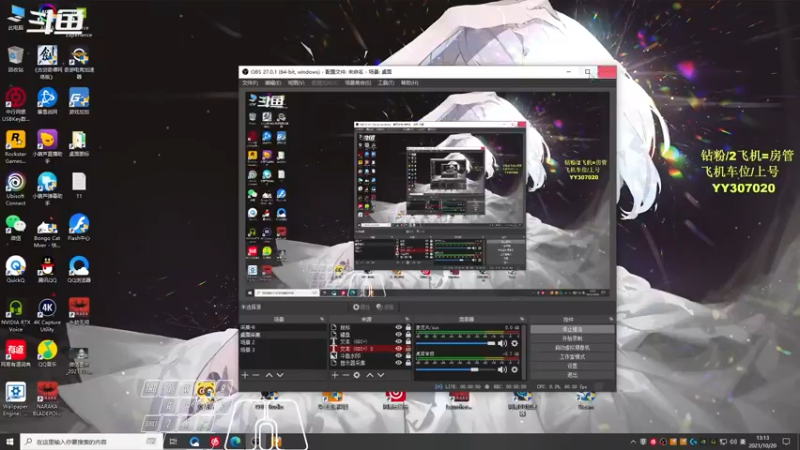Remove selected scene with the minus button
The image size is (800, 450).
click(x=256, y=375)
